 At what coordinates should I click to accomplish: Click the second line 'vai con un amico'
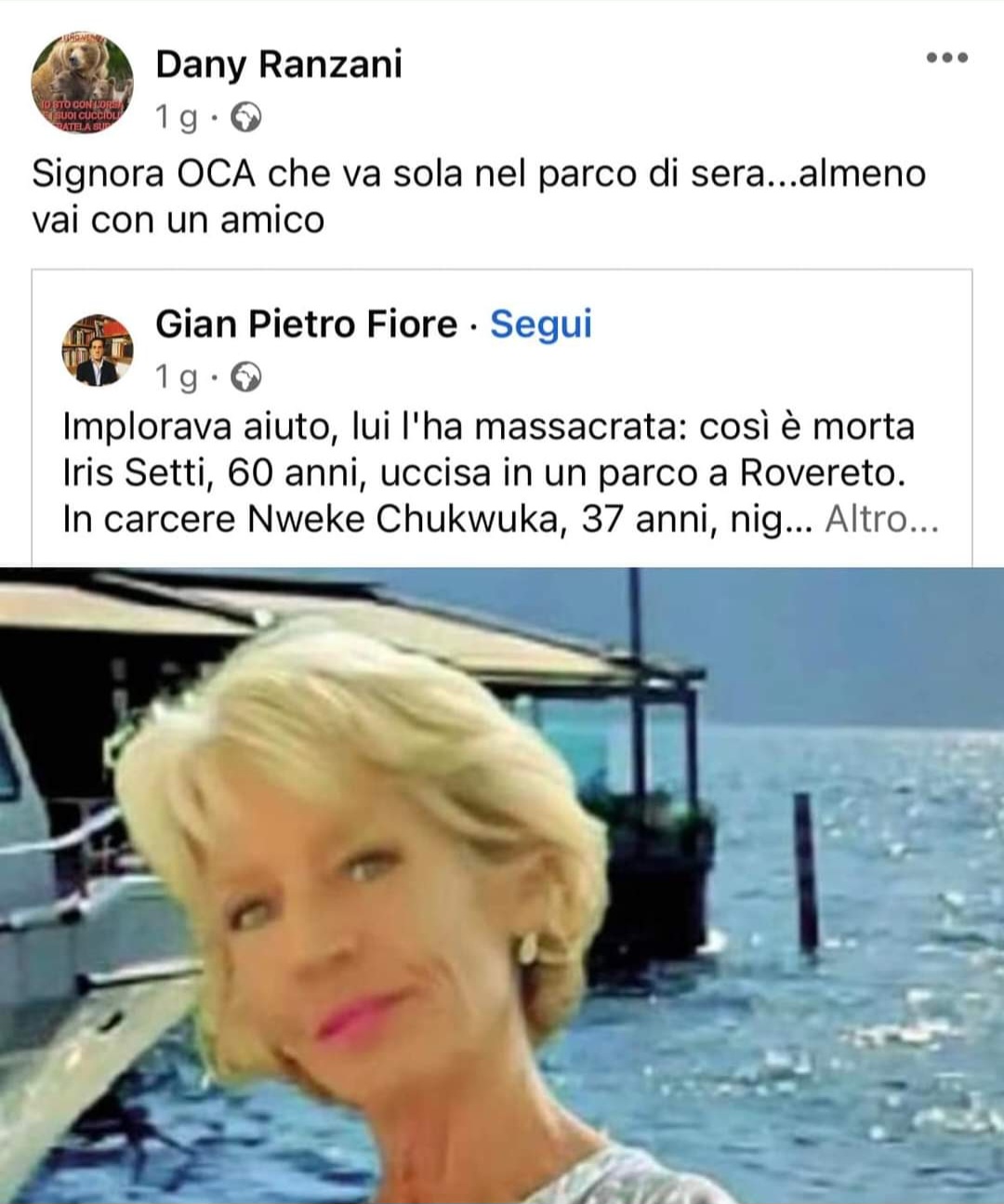[x=178, y=219]
